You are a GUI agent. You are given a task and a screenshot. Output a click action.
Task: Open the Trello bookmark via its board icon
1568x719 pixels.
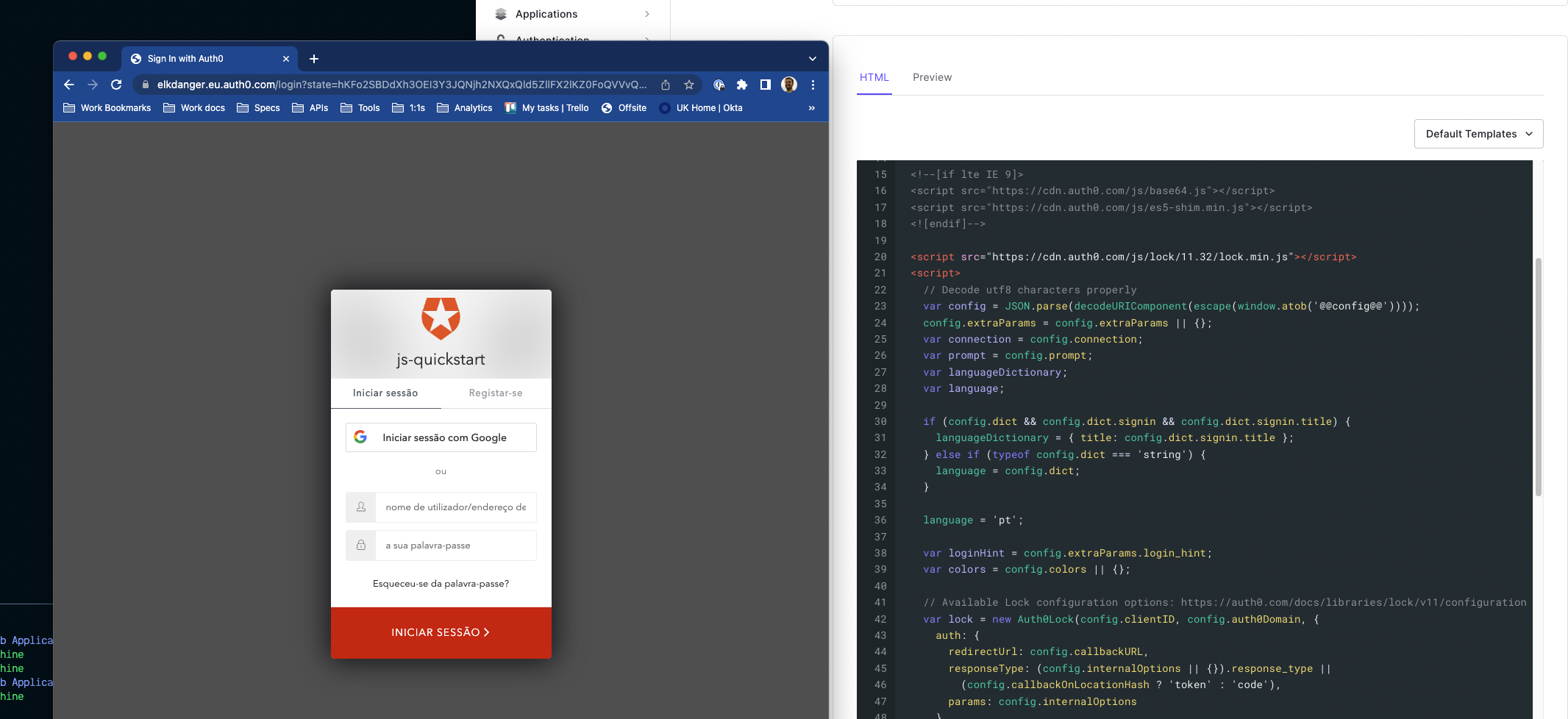click(x=510, y=108)
